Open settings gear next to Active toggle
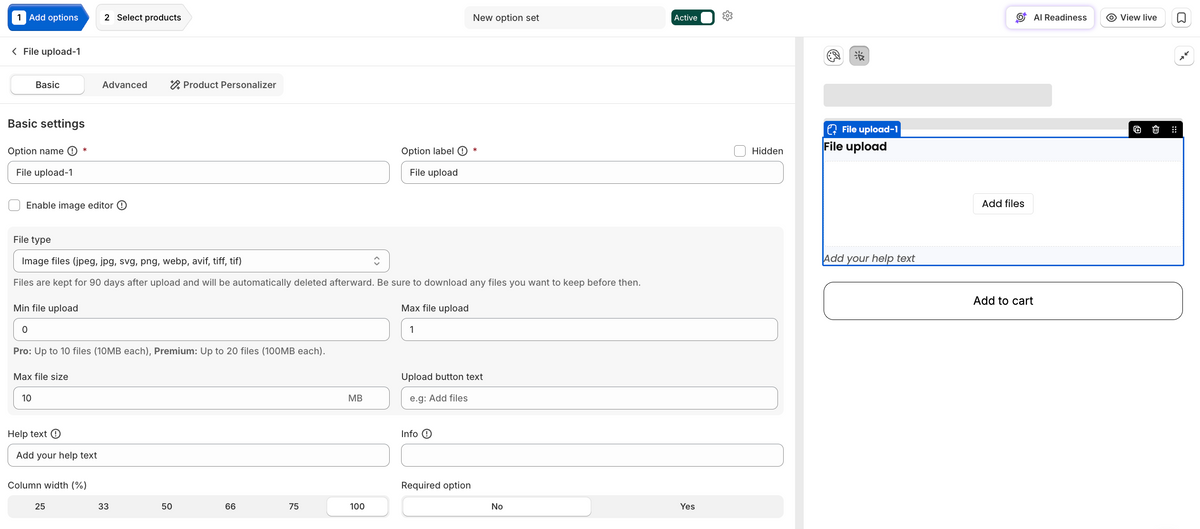This screenshot has width=1200, height=529. [728, 16]
